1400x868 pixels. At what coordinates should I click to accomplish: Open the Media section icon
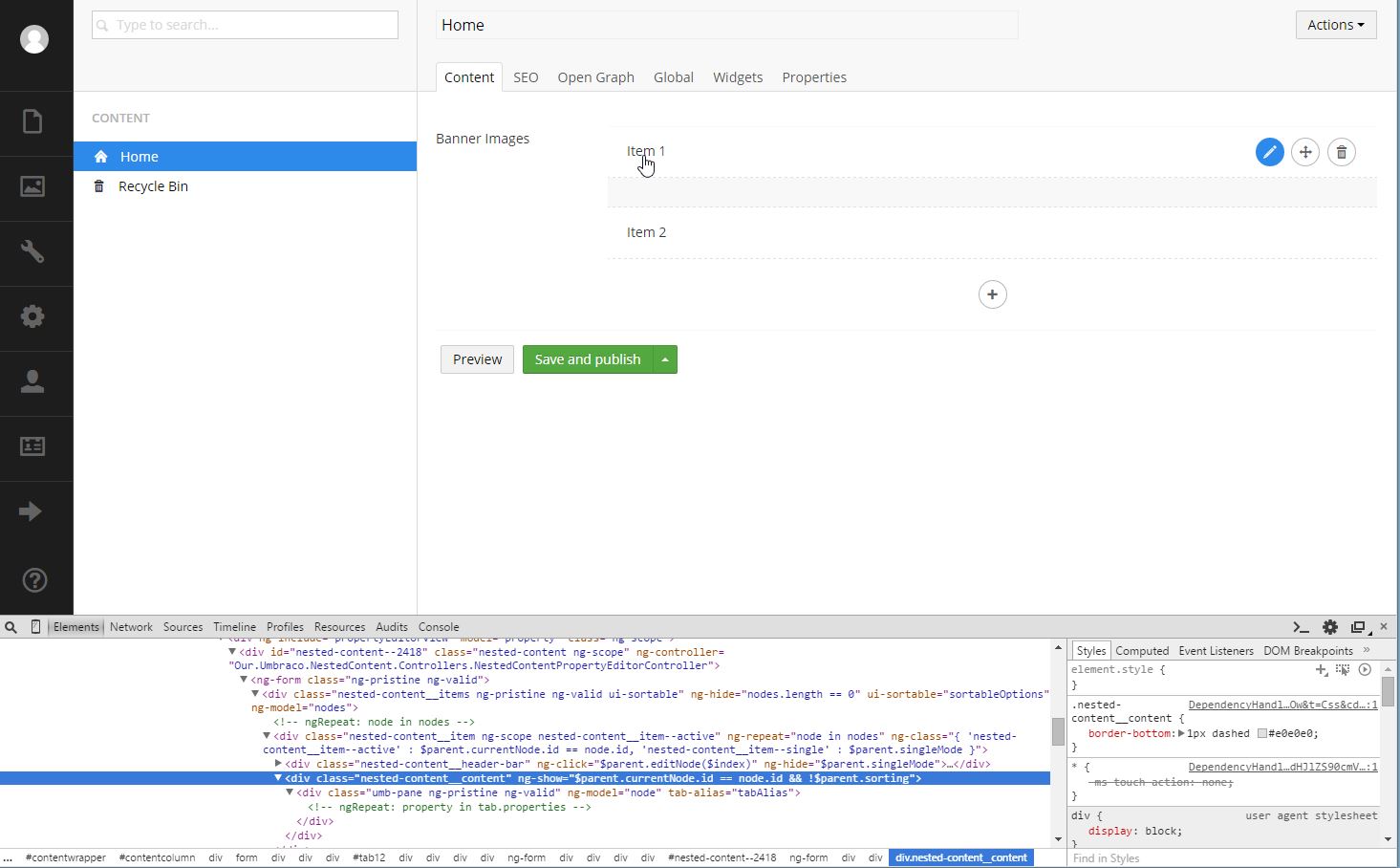coord(32,186)
